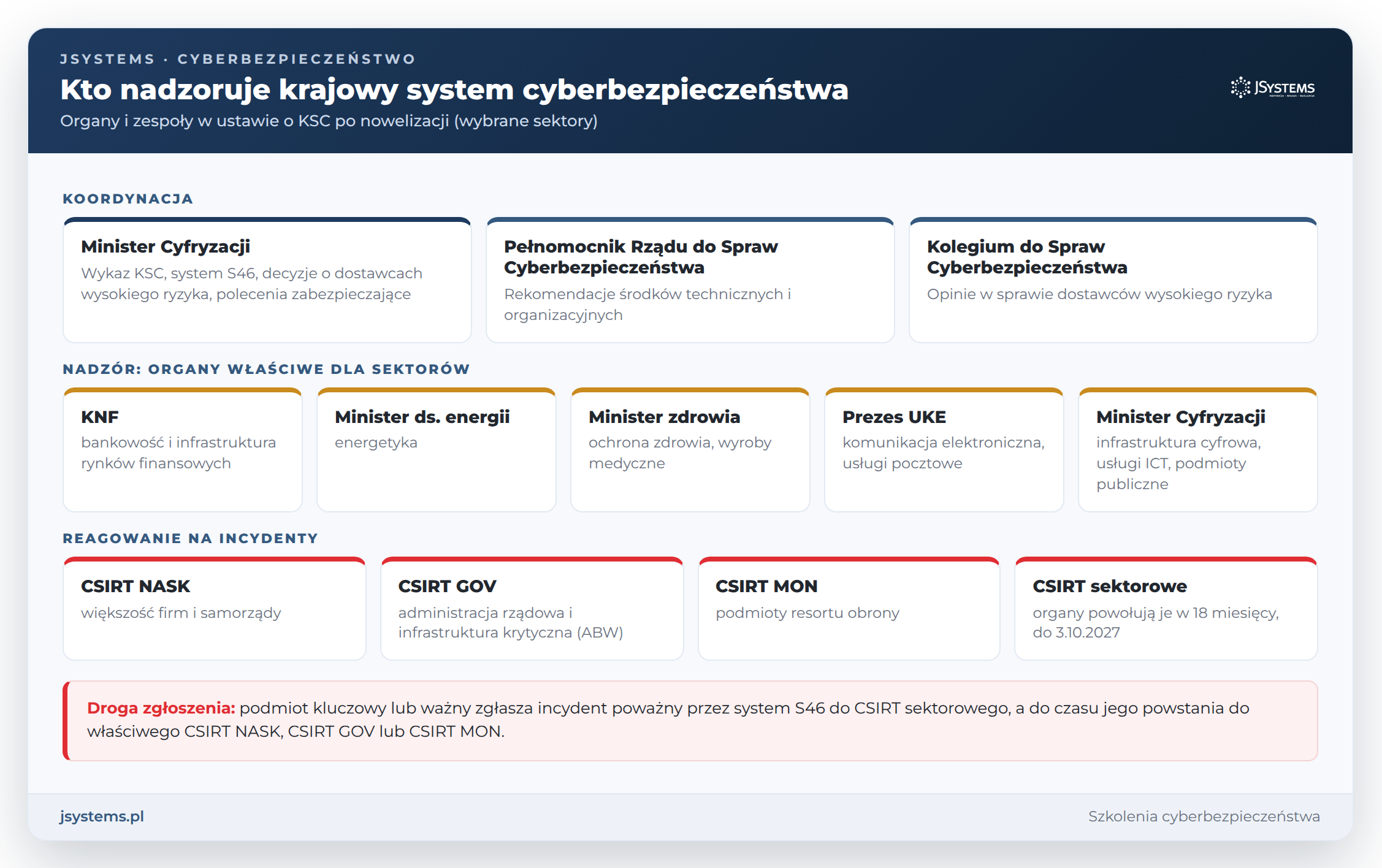This screenshot has width=1382, height=868.
Task: Click 'REAGOWANIE NA INCYDENTY' section heading
Action: point(190,538)
